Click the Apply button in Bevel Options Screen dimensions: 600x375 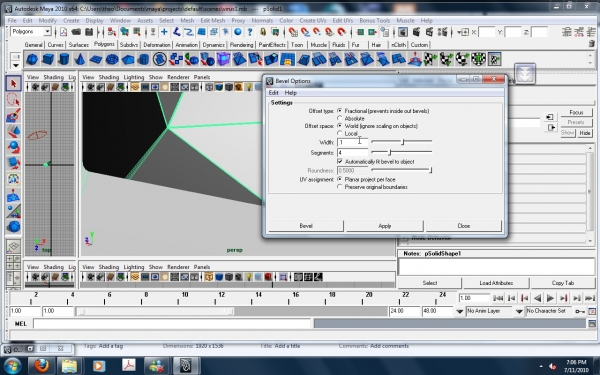pos(385,226)
